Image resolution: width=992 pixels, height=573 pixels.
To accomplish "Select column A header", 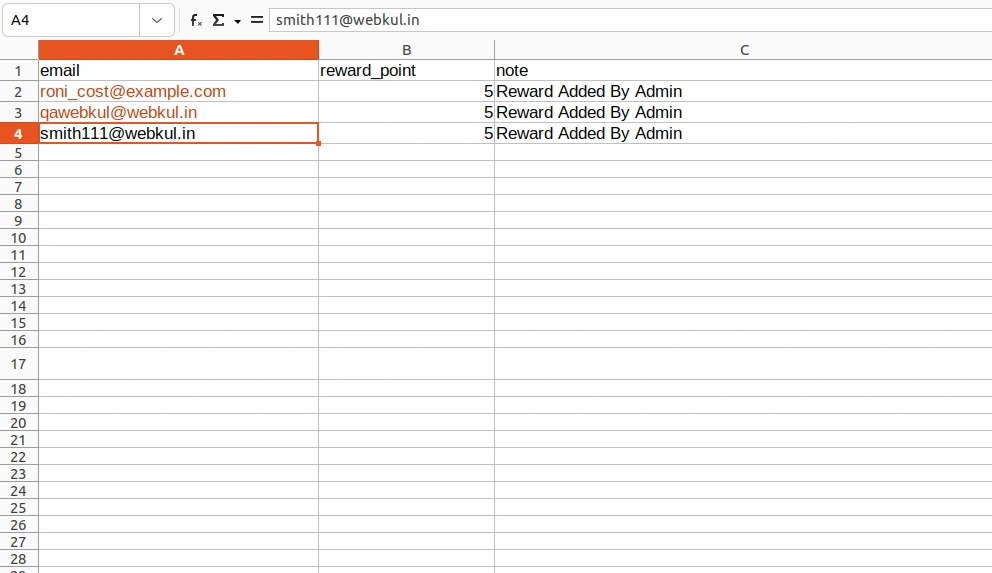I will pyautogui.click(x=179, y=50).
